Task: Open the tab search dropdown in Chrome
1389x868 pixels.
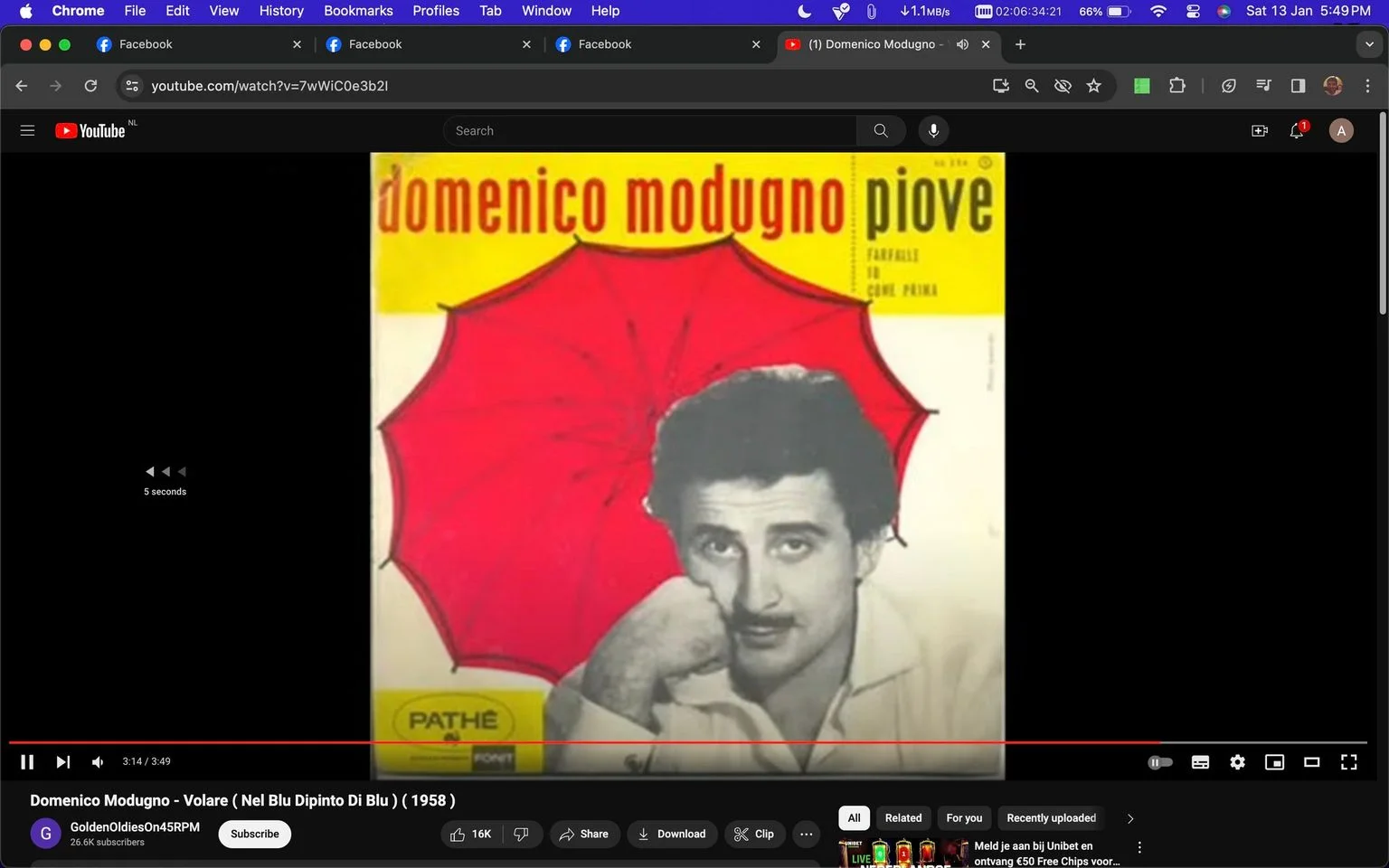Action: pyautogui.click(x=1369, y=44)
